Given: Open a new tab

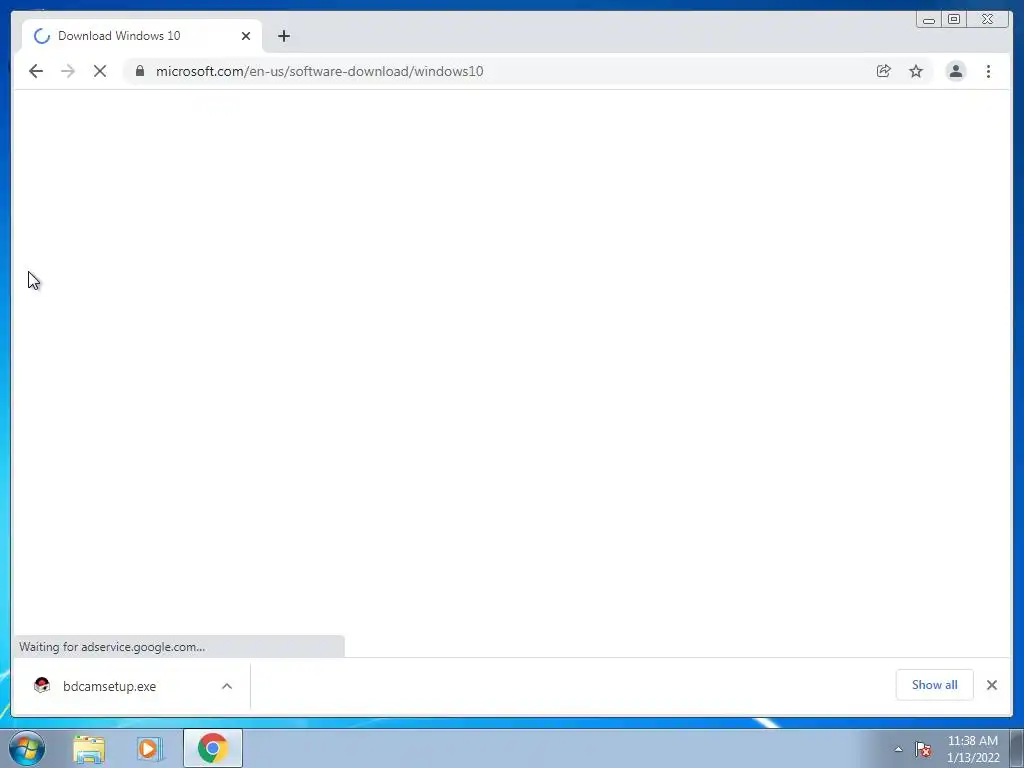Looking at the screenshot, I should [283, 36].
